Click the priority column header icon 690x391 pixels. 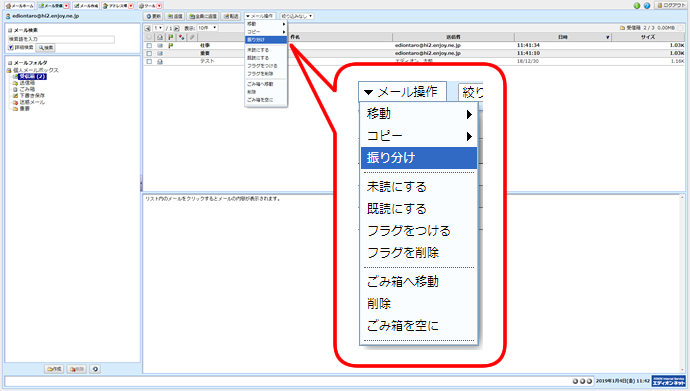pos(181,37)
